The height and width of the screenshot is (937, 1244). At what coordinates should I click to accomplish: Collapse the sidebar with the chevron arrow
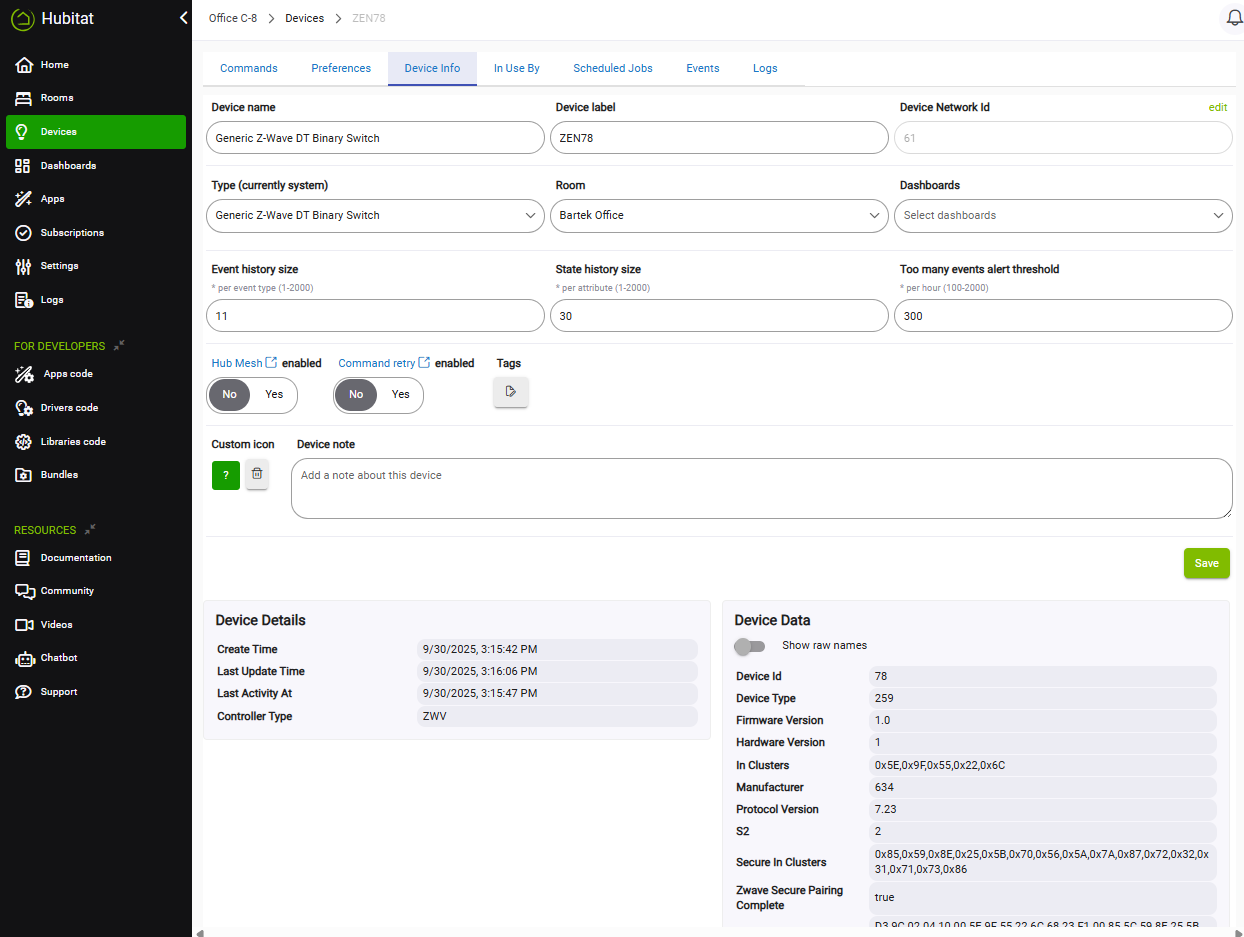pos(183,18)
